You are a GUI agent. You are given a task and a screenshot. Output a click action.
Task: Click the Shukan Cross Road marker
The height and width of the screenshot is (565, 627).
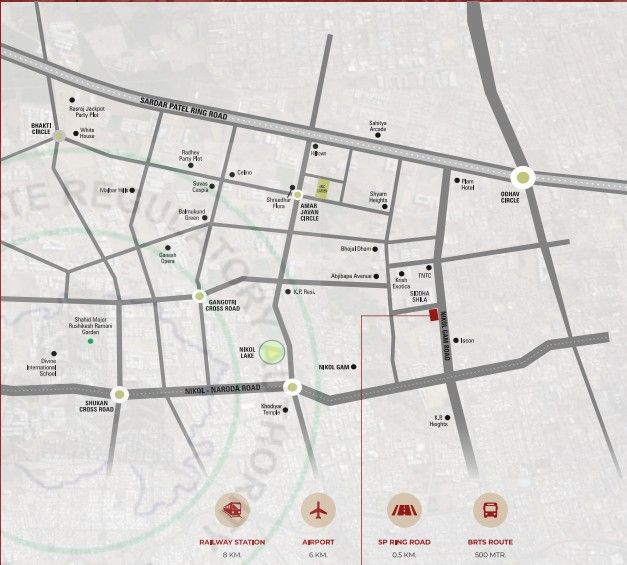click(x=120, y=394)
